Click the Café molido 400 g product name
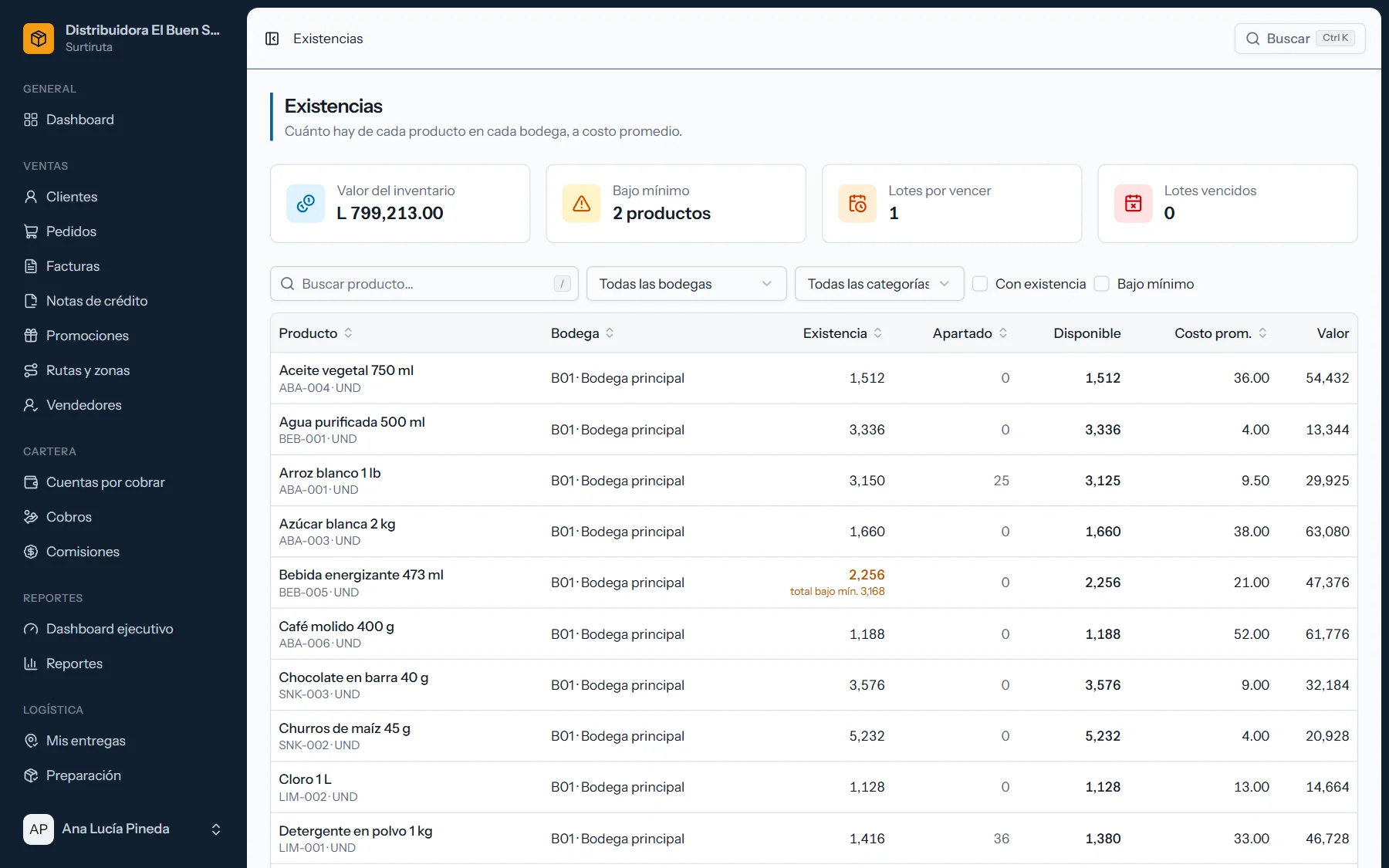Image resolution: width=1389 pixels, height=868 pixels. click(336, 627)
